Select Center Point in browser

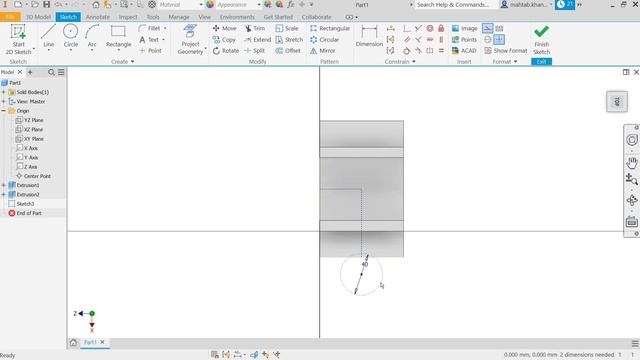33,176
